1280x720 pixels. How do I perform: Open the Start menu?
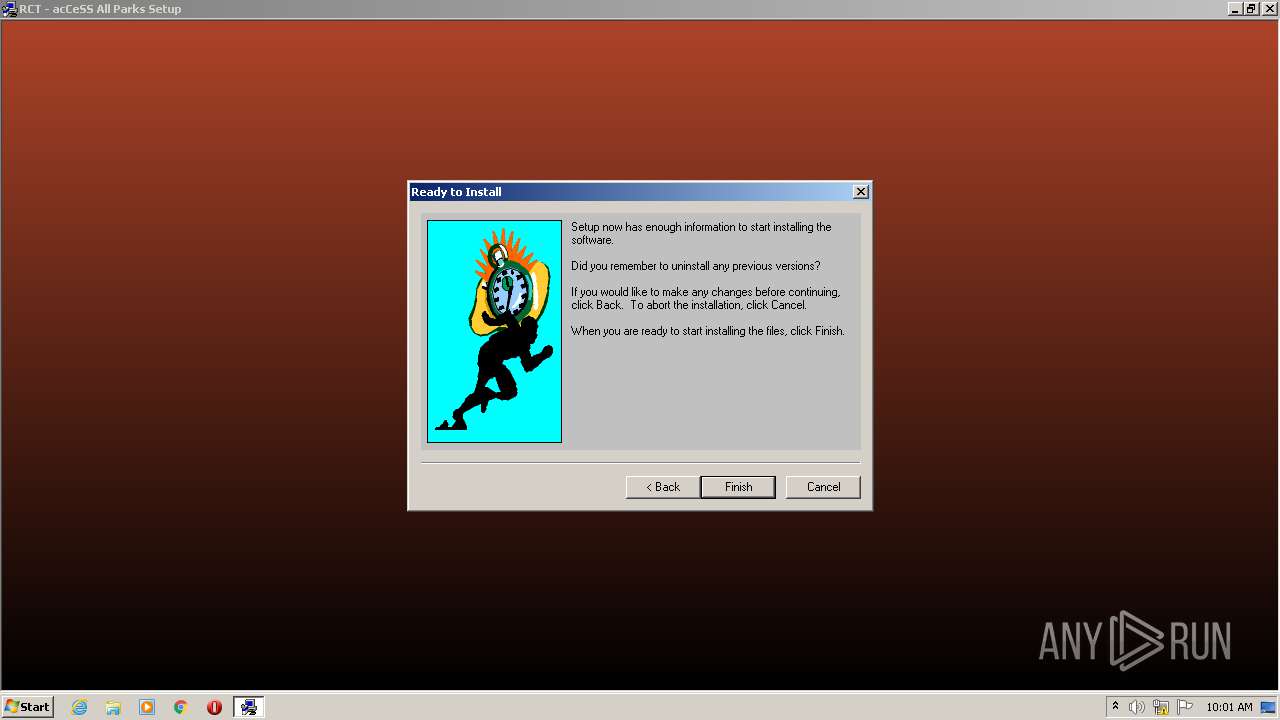27,707
